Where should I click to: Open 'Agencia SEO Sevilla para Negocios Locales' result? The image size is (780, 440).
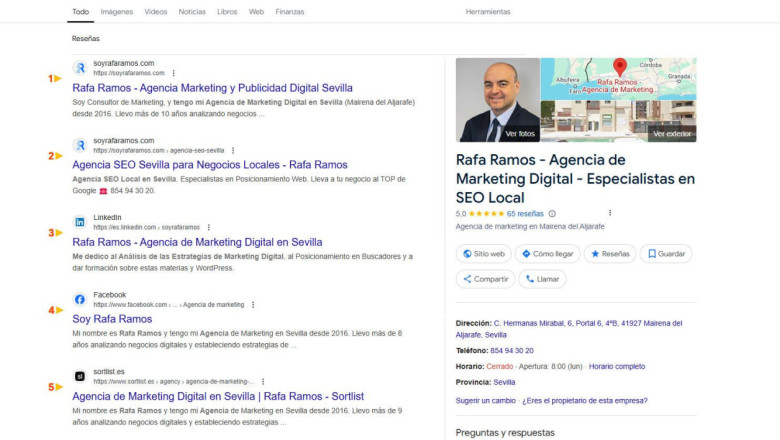210,165
